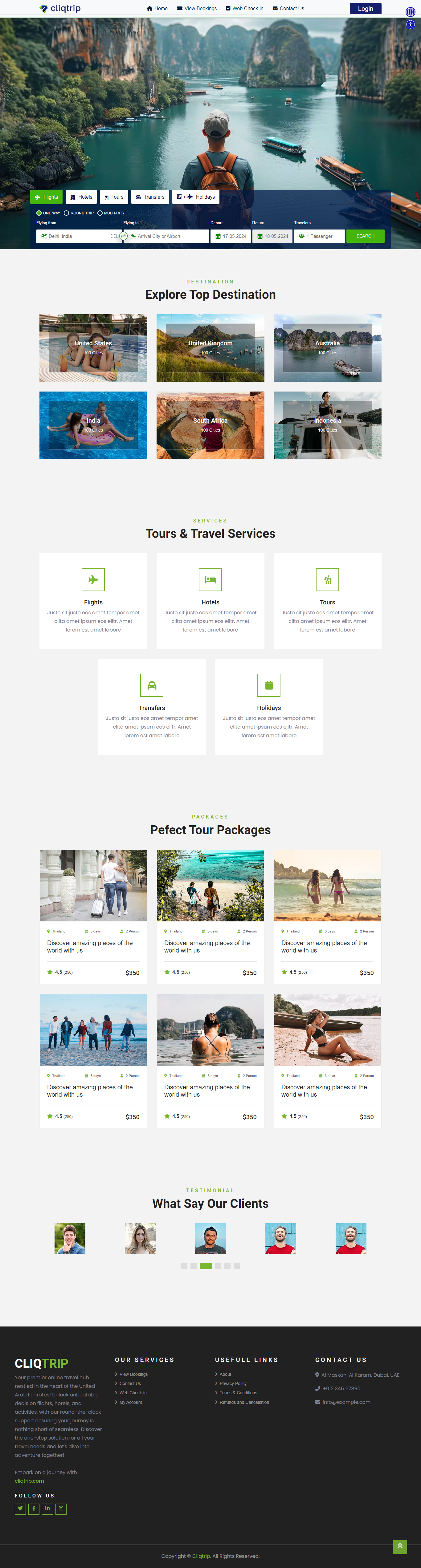Select the active green testimonial slider dot
This screenshot has height=1568, width=421.
tap(206, 1265)
